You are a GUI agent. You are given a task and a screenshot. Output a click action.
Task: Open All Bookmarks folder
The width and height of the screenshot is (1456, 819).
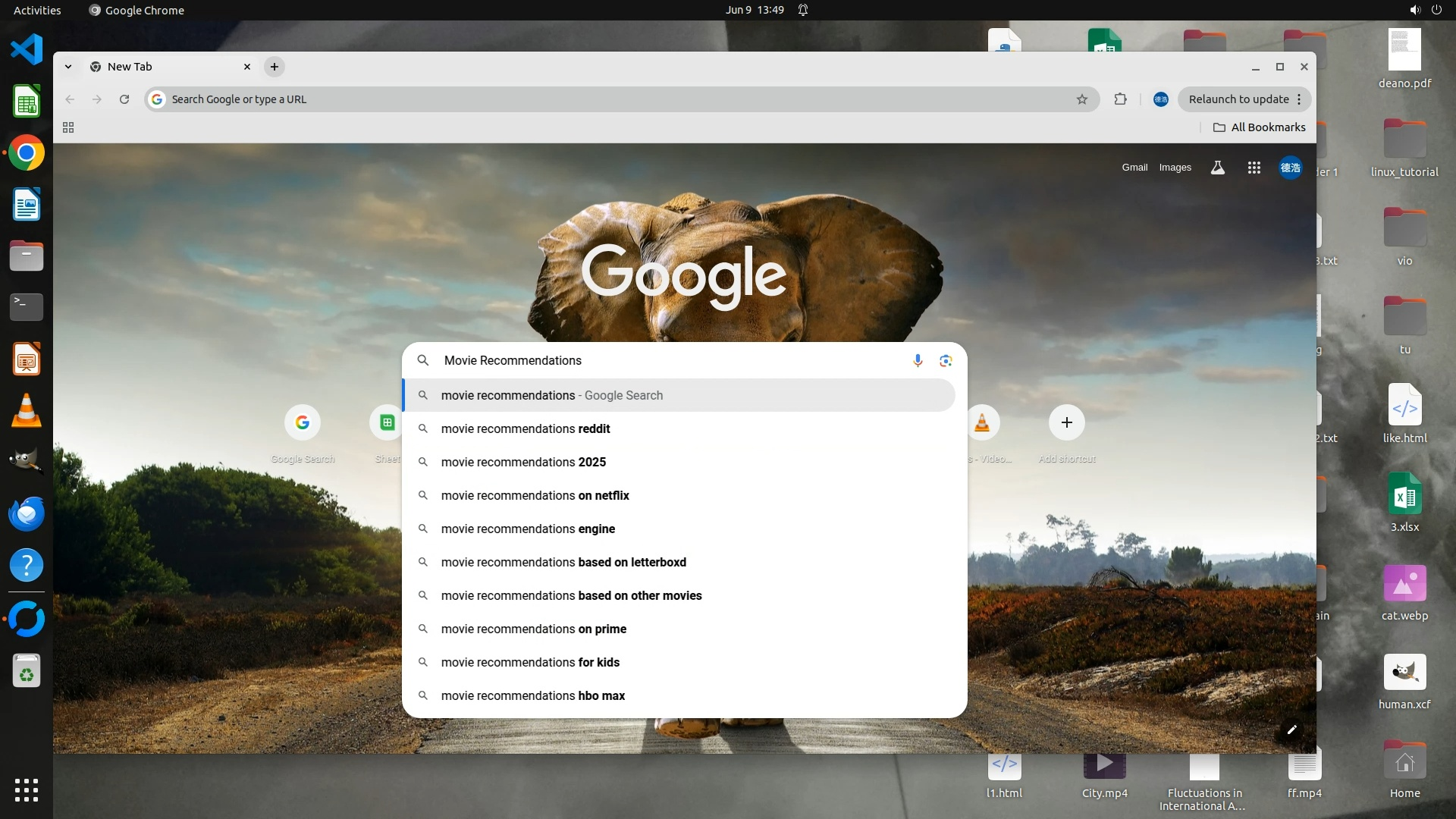(x=1259, y=127)
